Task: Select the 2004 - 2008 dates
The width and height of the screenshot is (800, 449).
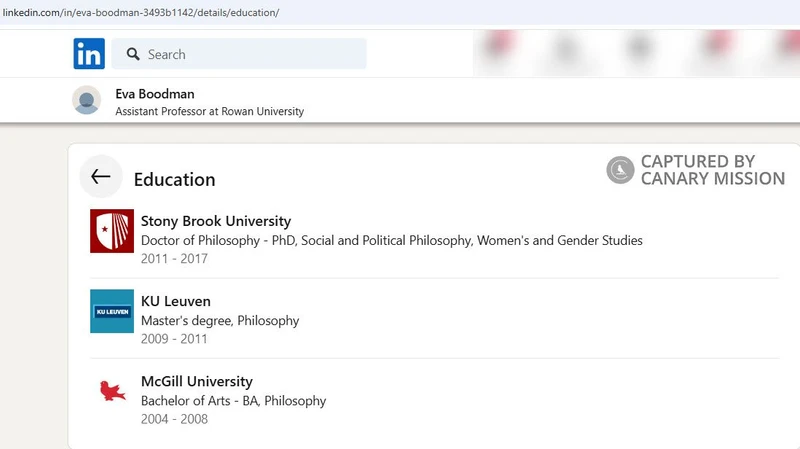Action: click(174, 419)
